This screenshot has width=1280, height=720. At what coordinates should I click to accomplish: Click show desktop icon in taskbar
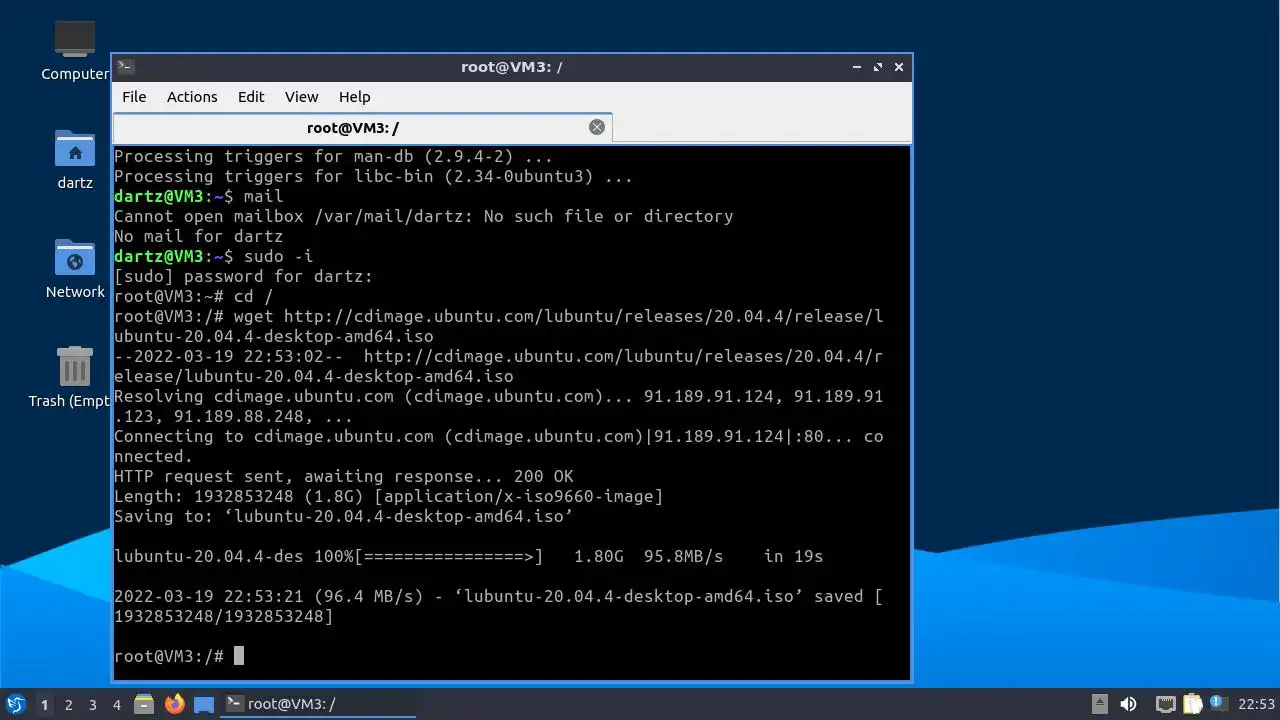pyautogui.click(x=204, y=704)
